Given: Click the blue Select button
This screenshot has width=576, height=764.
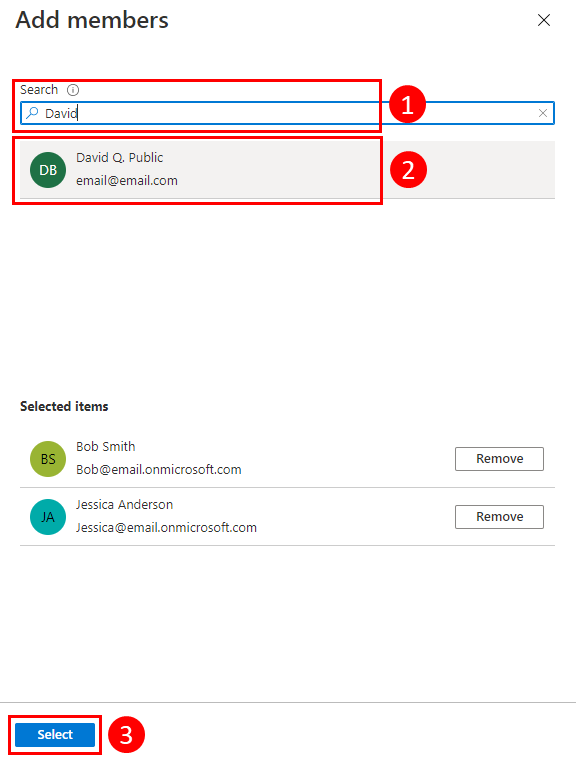Looking at the screenshot, I should [x=55, y=734].
